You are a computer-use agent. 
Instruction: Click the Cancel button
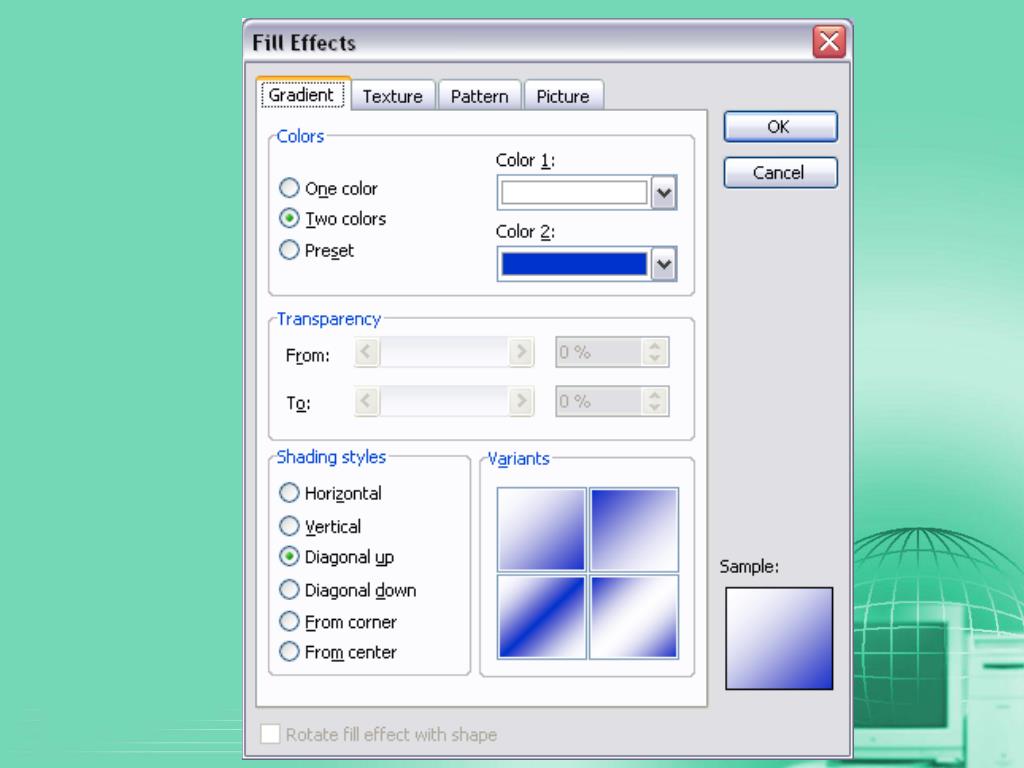click(780, 172)
